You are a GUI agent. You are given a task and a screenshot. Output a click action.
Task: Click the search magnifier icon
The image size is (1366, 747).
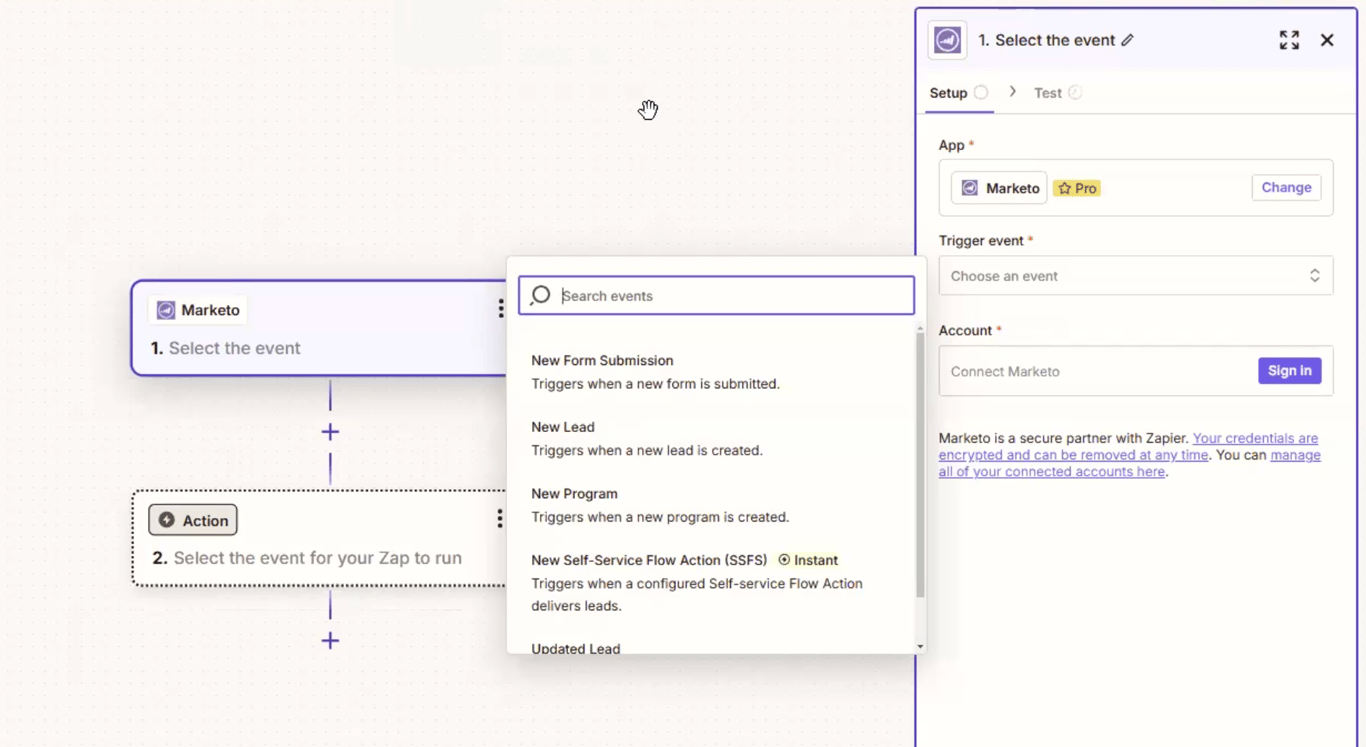click(540, 295)
